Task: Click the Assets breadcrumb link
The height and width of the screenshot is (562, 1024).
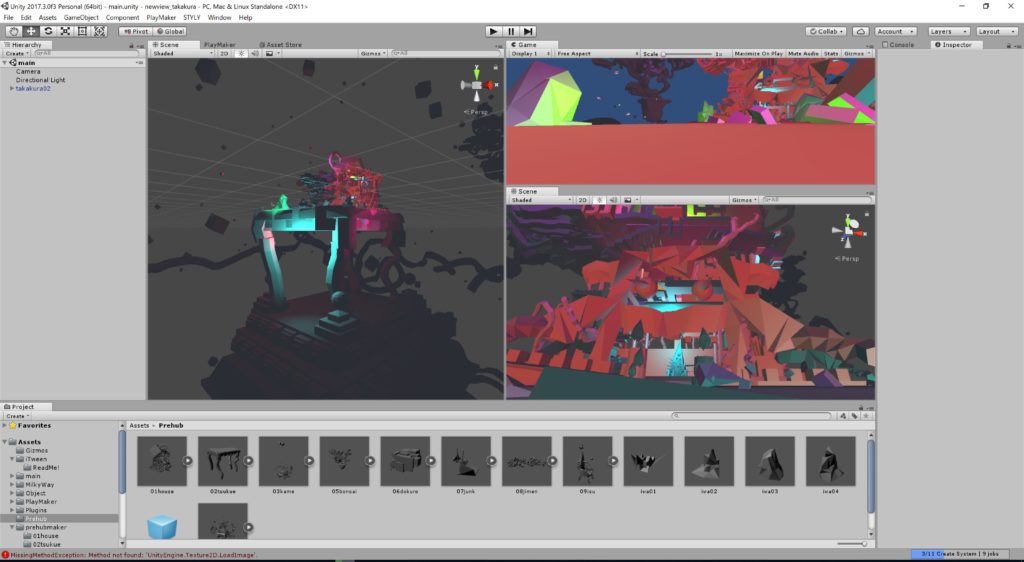Action: pyautogui.click(x=139, y=426)
